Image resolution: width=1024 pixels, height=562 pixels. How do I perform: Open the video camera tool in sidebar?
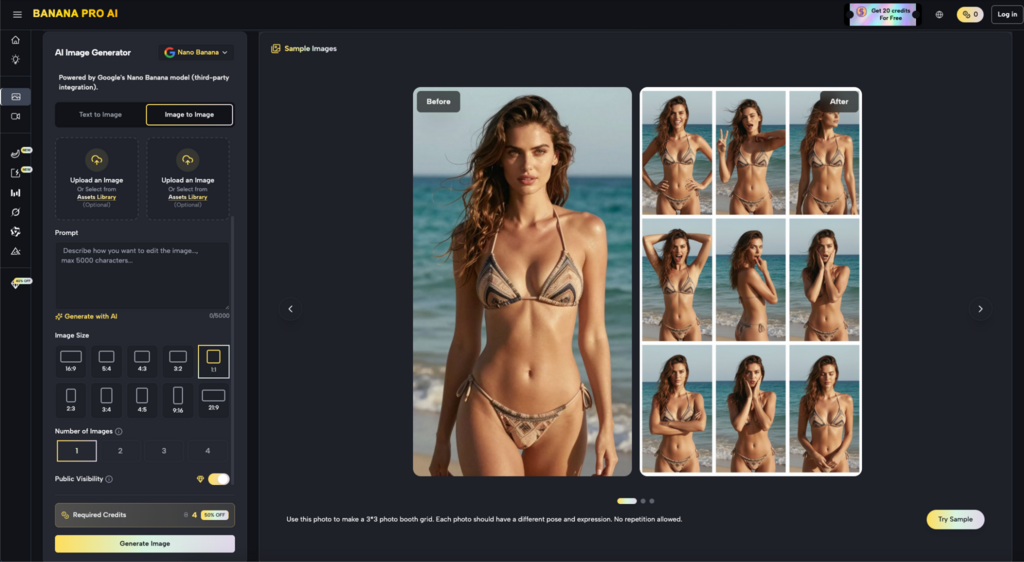(x=15, y=117)
